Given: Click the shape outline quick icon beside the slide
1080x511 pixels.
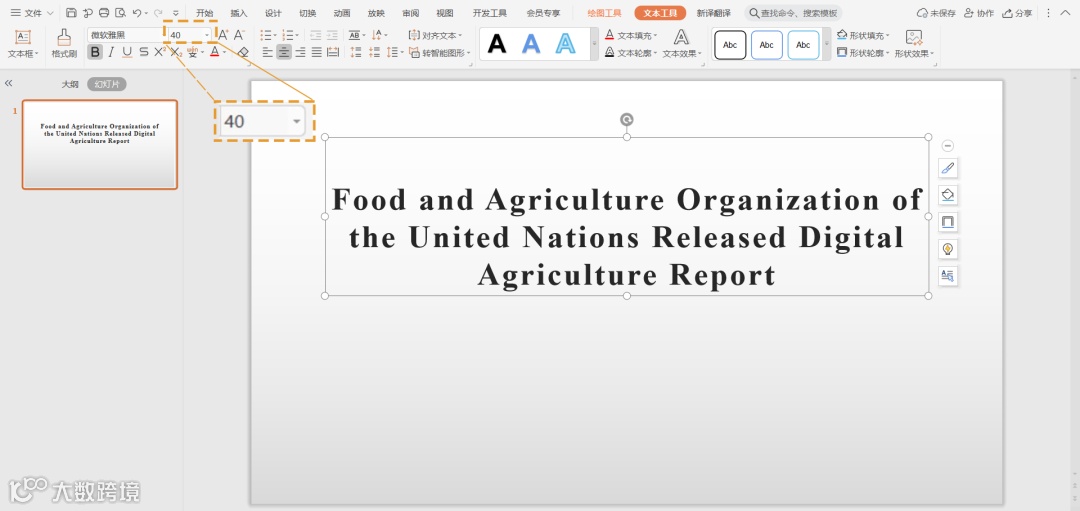Looking at the screenshot, I should point(948,222).
